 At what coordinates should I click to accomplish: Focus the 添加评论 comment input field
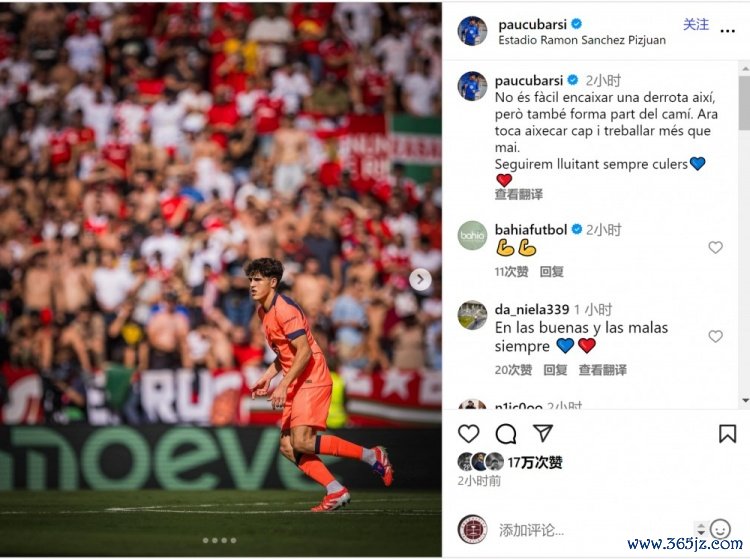[593, 530]
